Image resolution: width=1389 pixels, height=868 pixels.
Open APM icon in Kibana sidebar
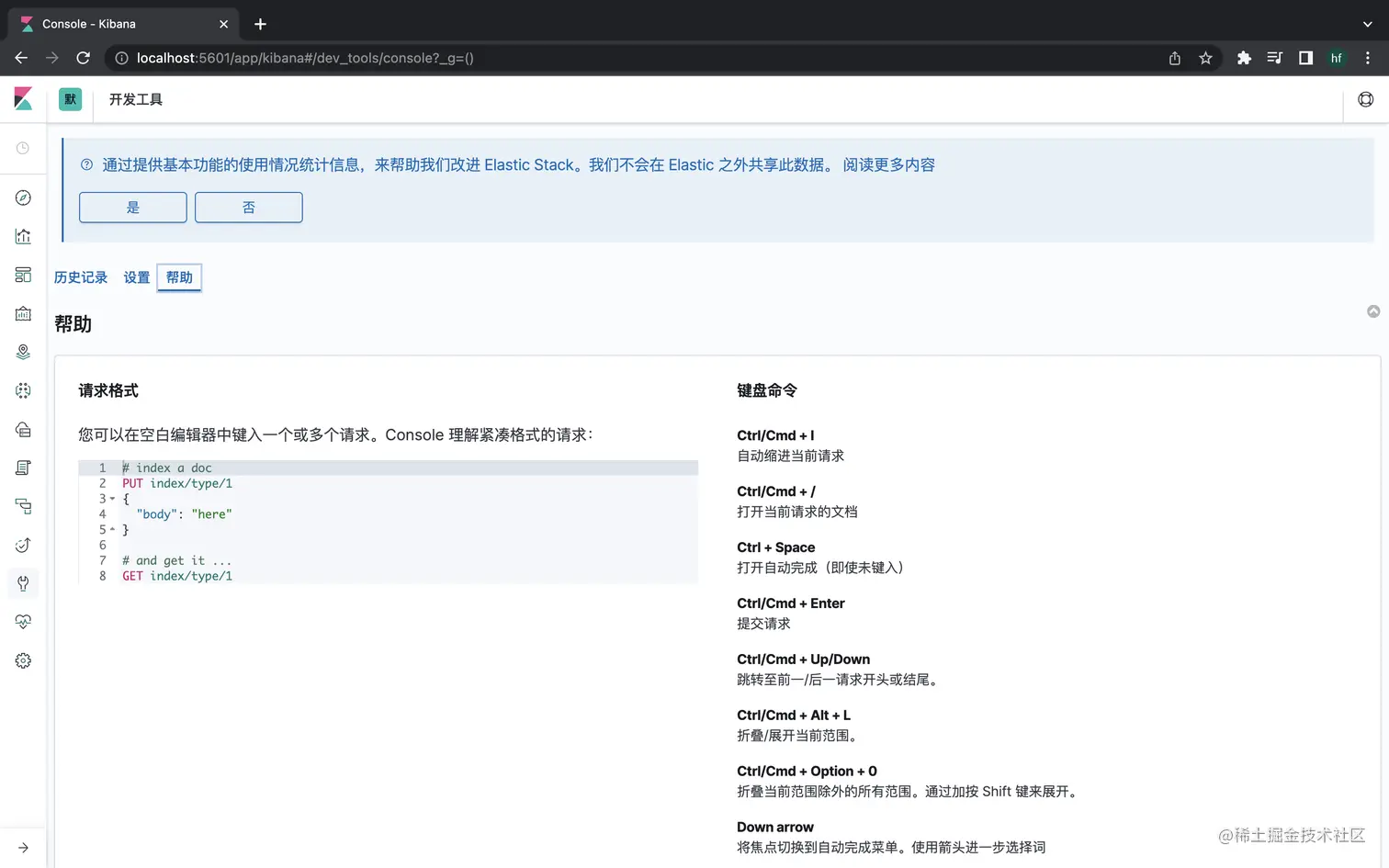(23, 506)
